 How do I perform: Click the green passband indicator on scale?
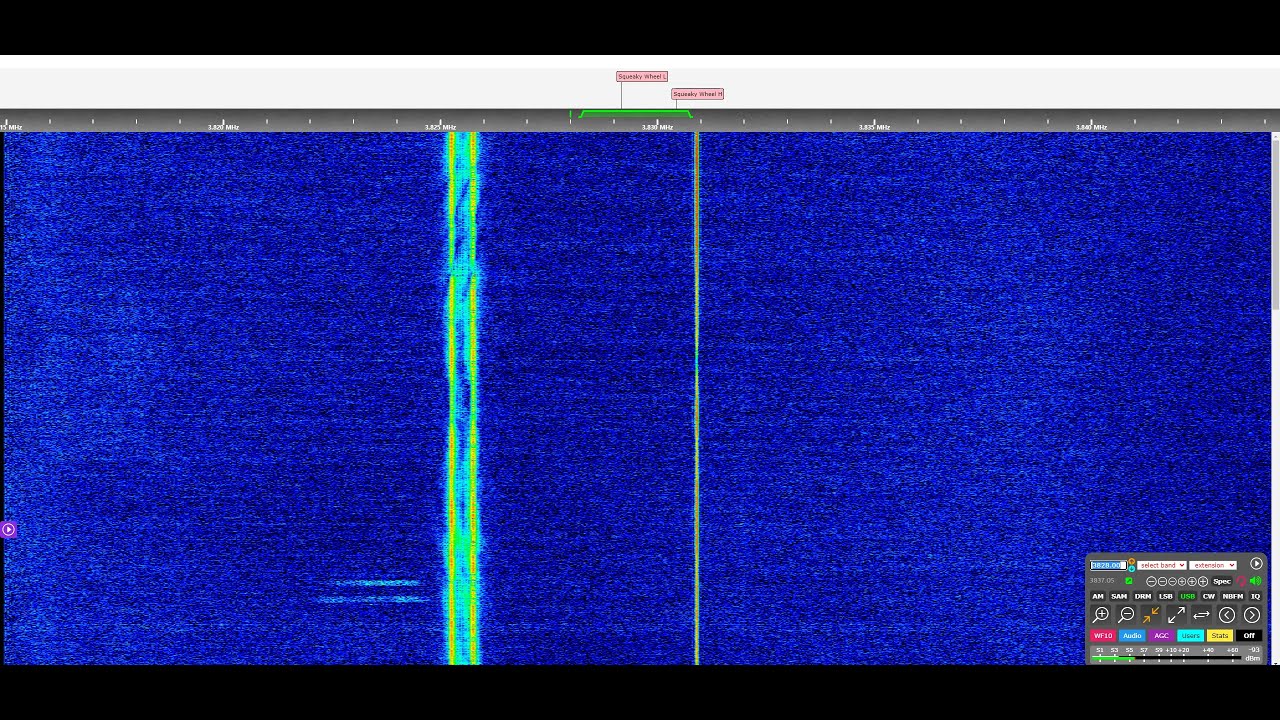tap(635, 113)
